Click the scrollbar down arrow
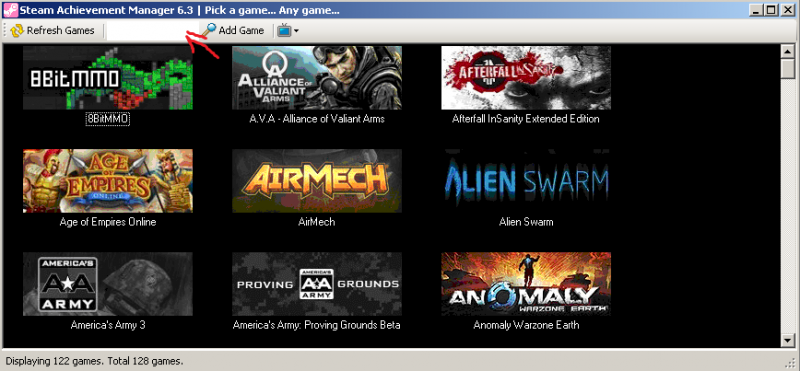 [788, 340]
